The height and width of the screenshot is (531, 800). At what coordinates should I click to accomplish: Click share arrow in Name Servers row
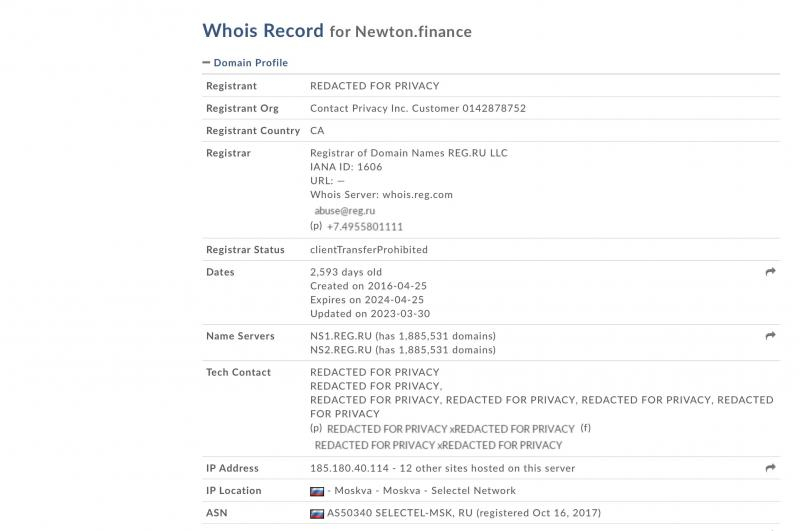pos(770,336)
